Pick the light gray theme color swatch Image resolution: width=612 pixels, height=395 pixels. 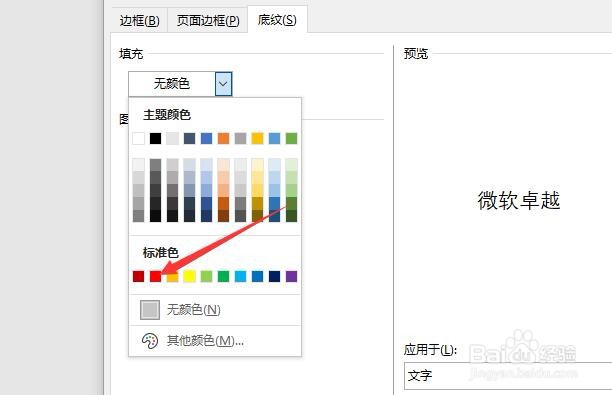coord(173,138)
